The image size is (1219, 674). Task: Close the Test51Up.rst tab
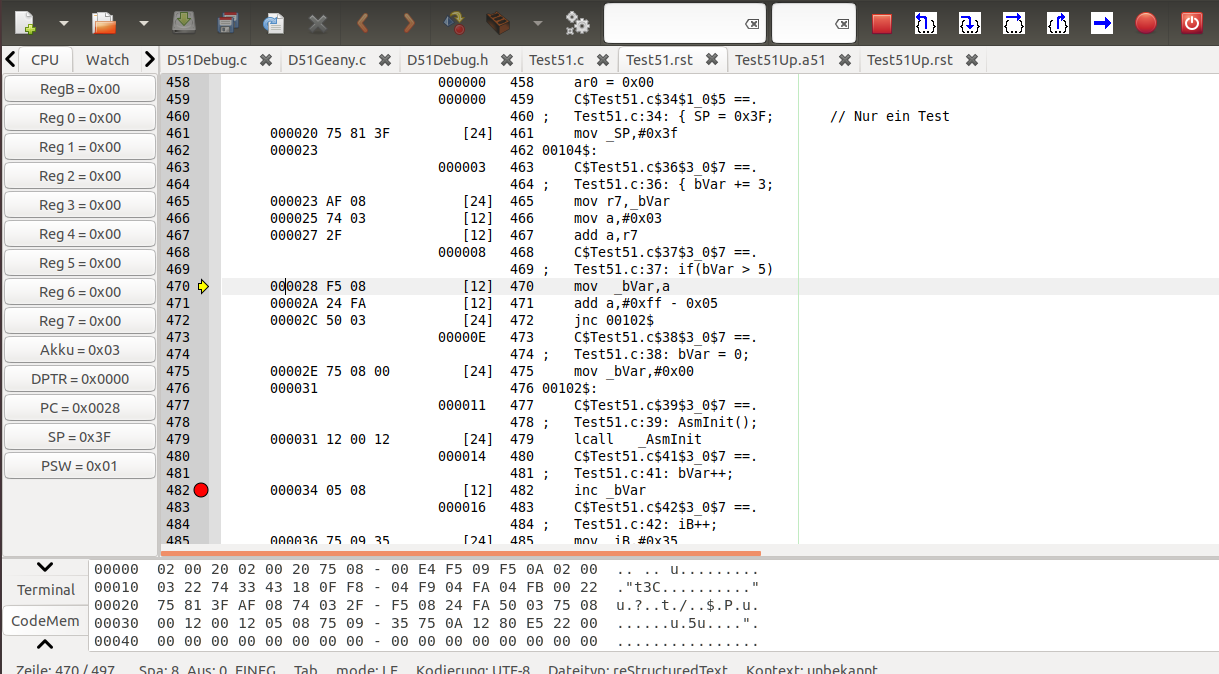coord(972,60)
